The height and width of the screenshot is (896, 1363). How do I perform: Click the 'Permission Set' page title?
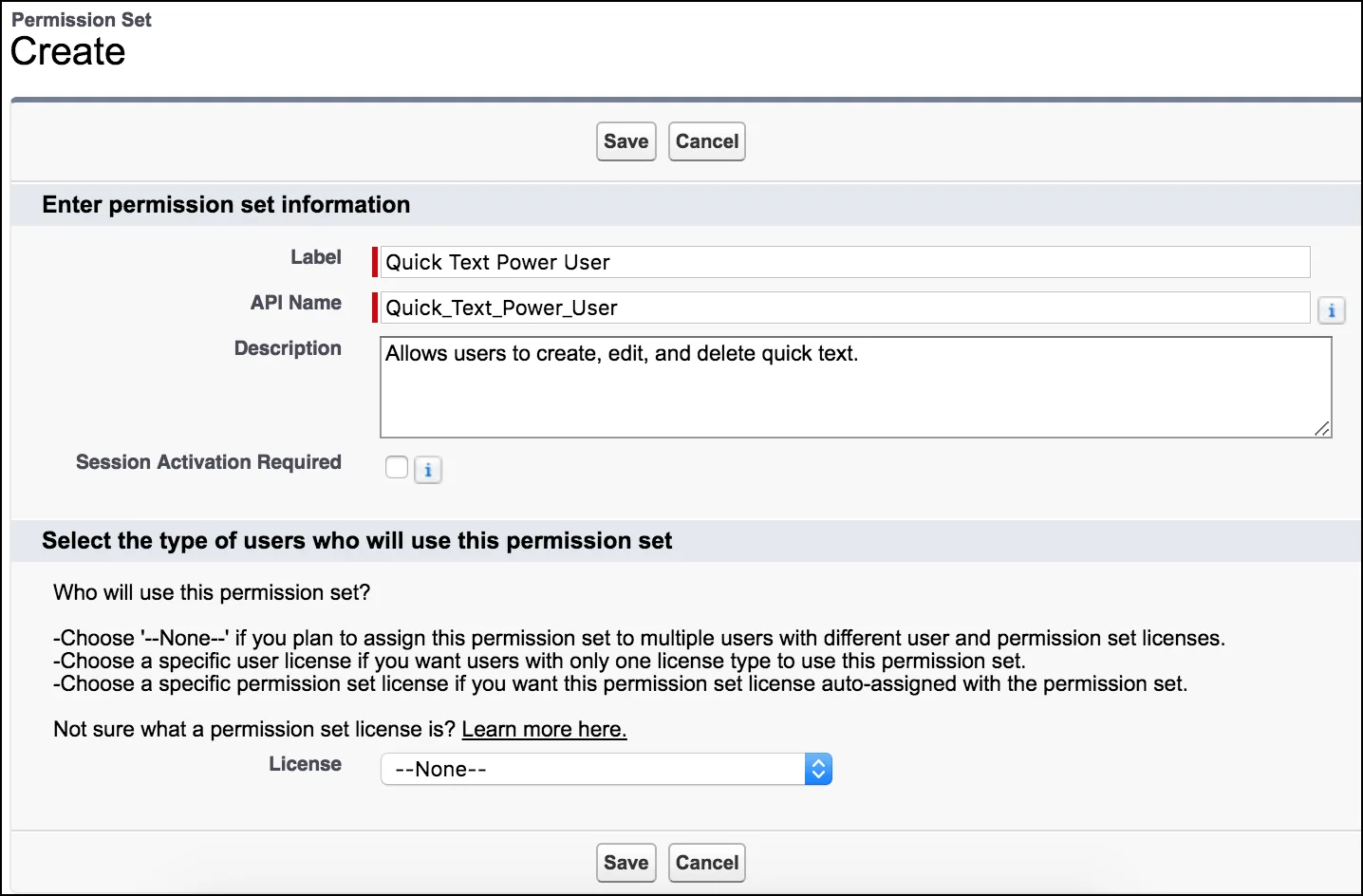coord(82,20)
